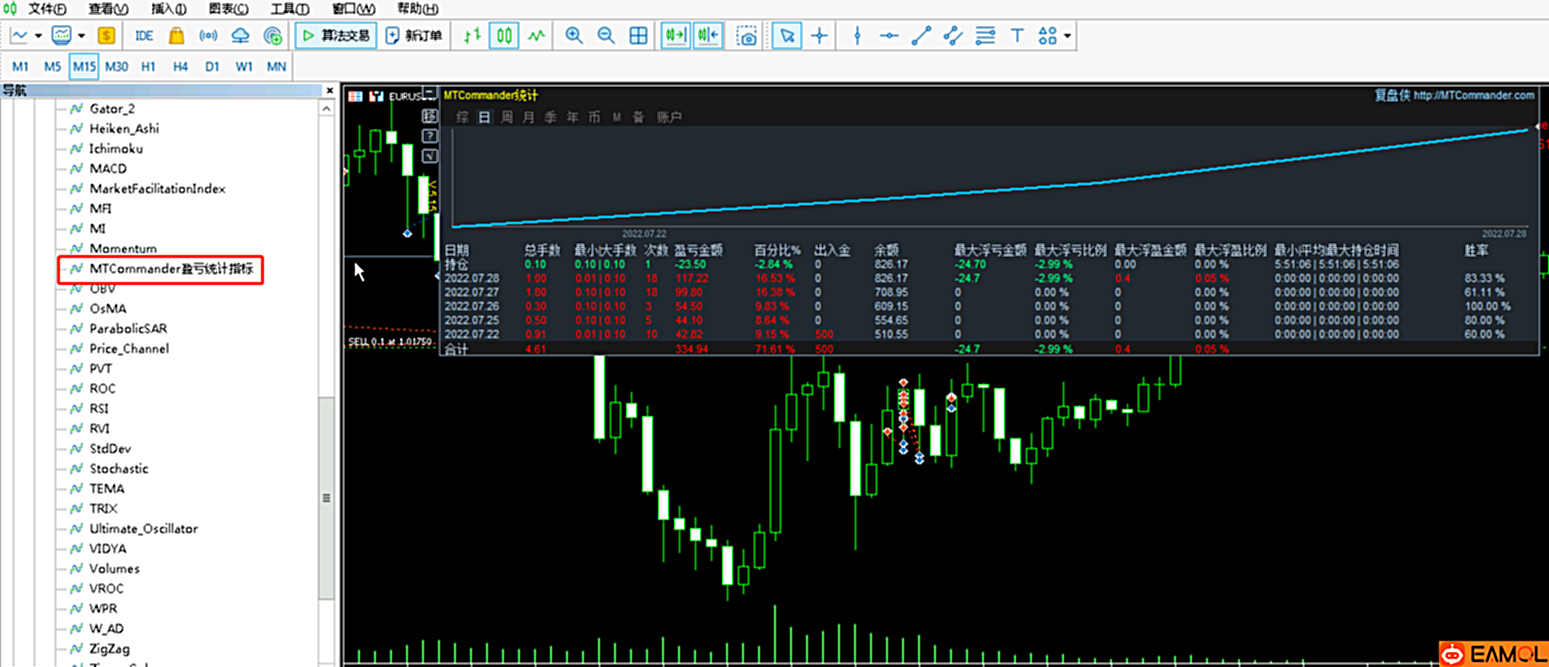Switch chart to bar chart mode
Image resolution: width=1549 pixels, height=667 pixels.
[x=473, y=36]
